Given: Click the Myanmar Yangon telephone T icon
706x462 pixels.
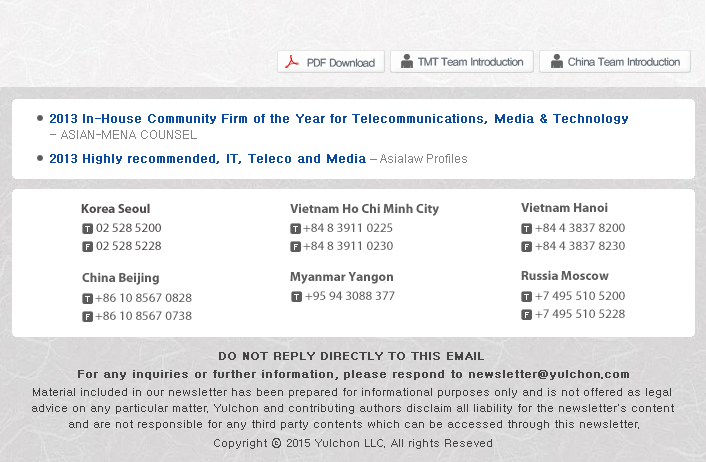Looking at the screenshot, I should pyautogui.click(x=296, y=297).
